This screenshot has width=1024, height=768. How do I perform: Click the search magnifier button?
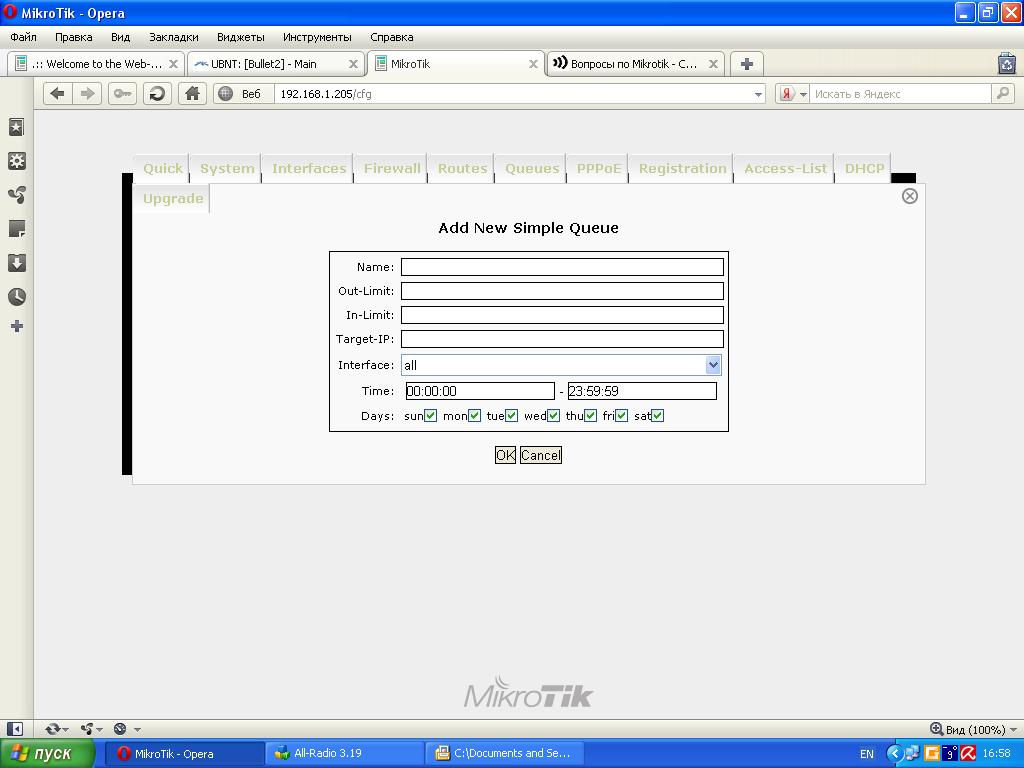point(1002,94)
